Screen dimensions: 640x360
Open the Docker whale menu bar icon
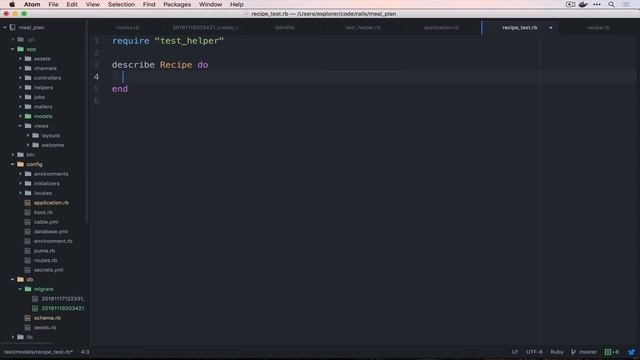coord(583,4)
